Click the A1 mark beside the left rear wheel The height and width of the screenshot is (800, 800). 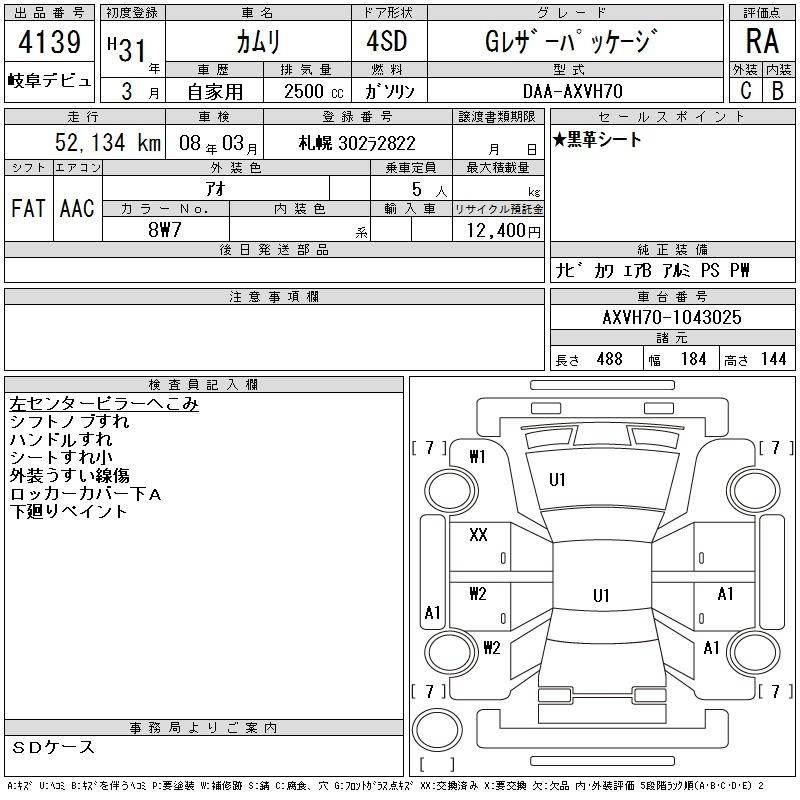pyautogui.click(x=433, y=612)
